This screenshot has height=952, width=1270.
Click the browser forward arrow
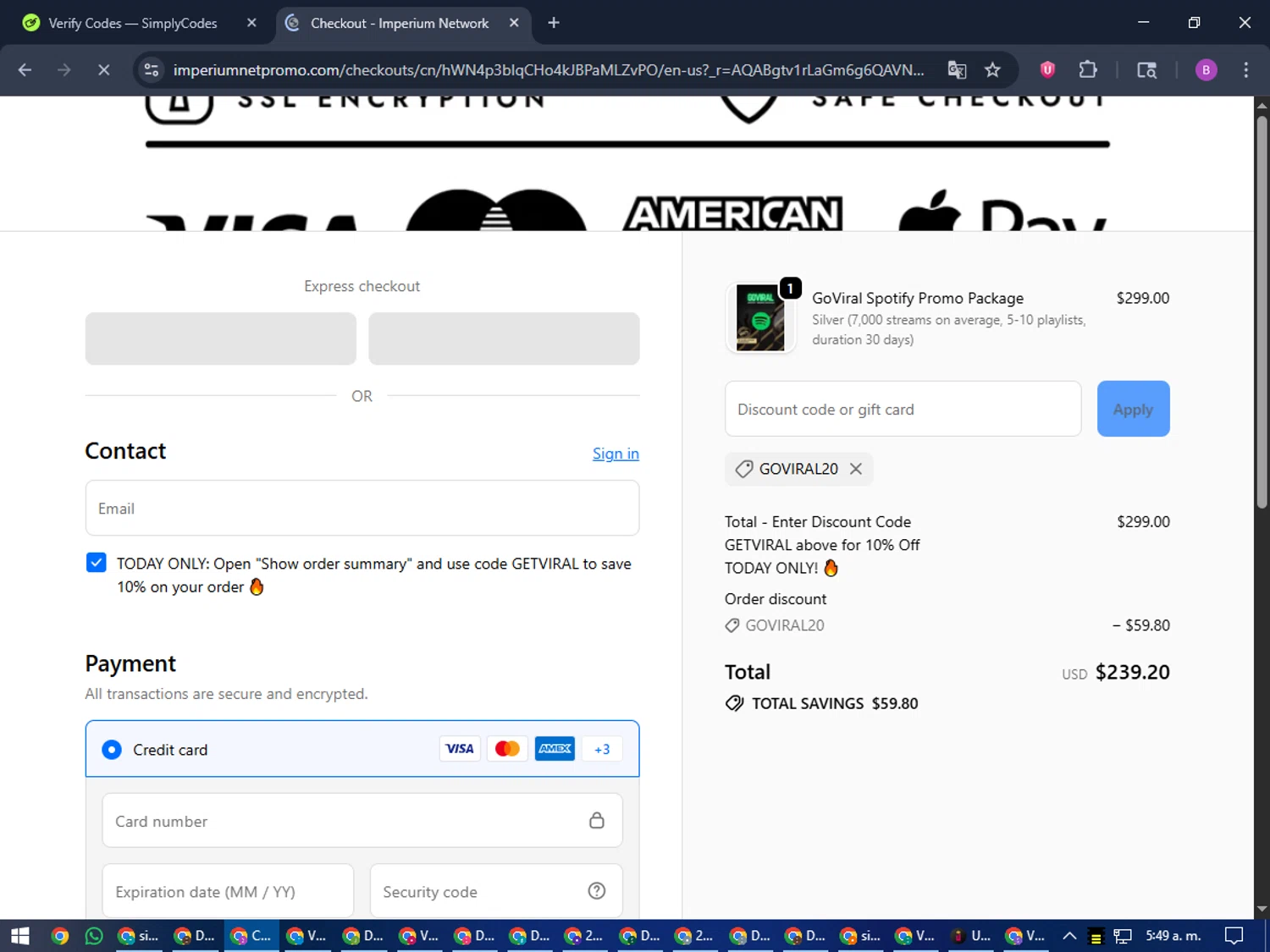coord(64,70)
